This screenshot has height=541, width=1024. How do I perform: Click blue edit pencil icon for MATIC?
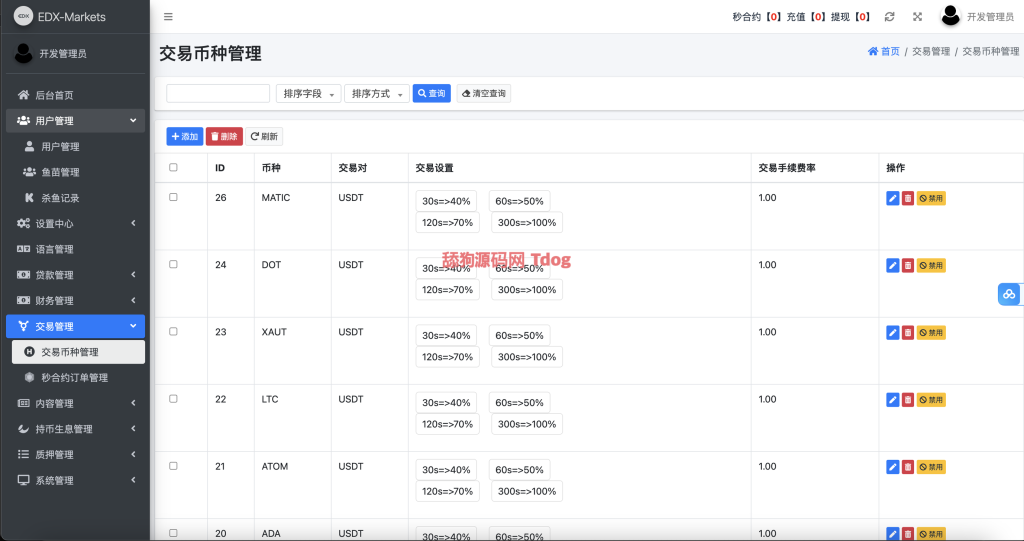[x=892, y=199]
